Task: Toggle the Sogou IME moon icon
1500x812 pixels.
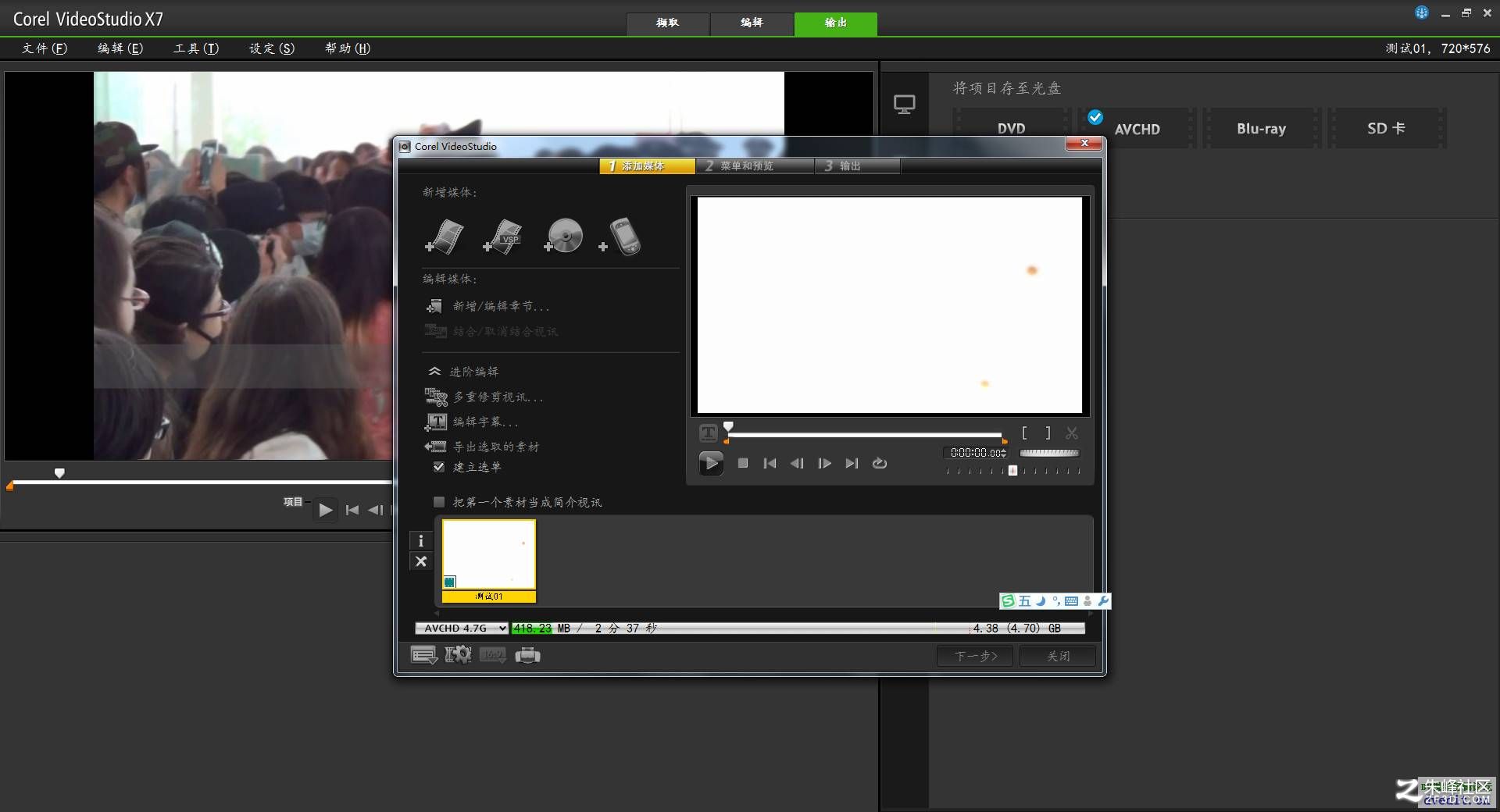Action: click(x=1041, y=601)
